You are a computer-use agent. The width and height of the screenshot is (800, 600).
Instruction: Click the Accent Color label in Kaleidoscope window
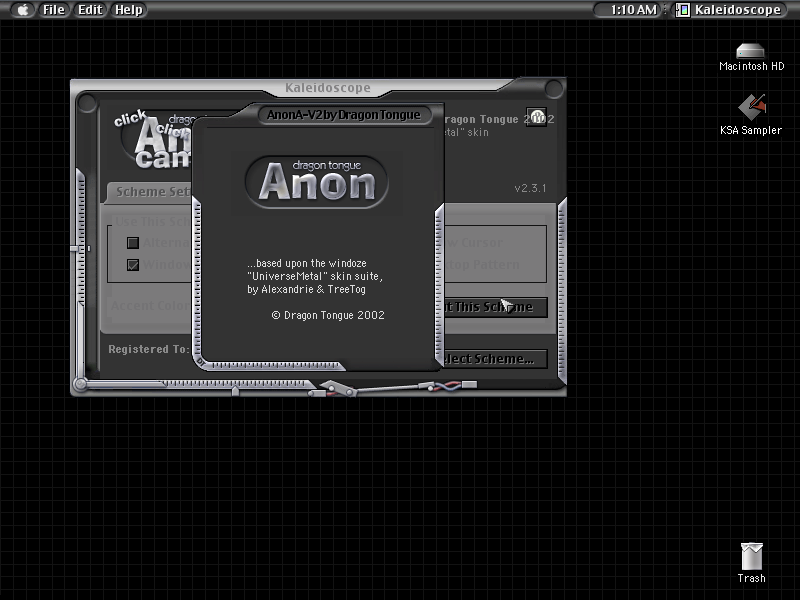(151, 306)
